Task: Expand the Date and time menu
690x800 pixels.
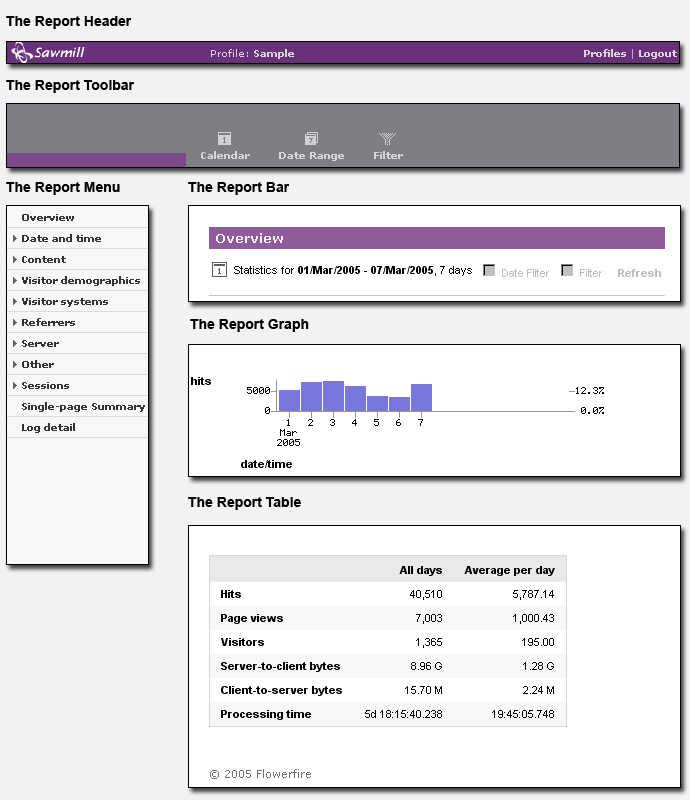Action: click(x=61, y=239)
